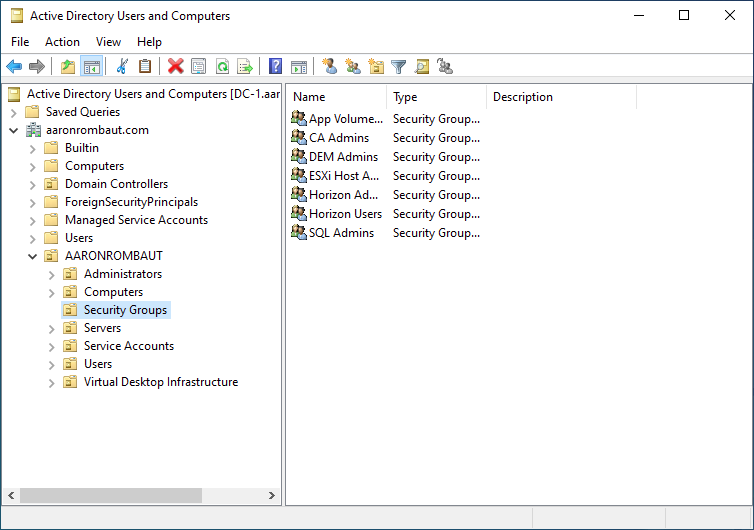This screenshot has height=530, width=754.
Task: Select the Service Accounts OU in tree
Action: tap(128, 346)
